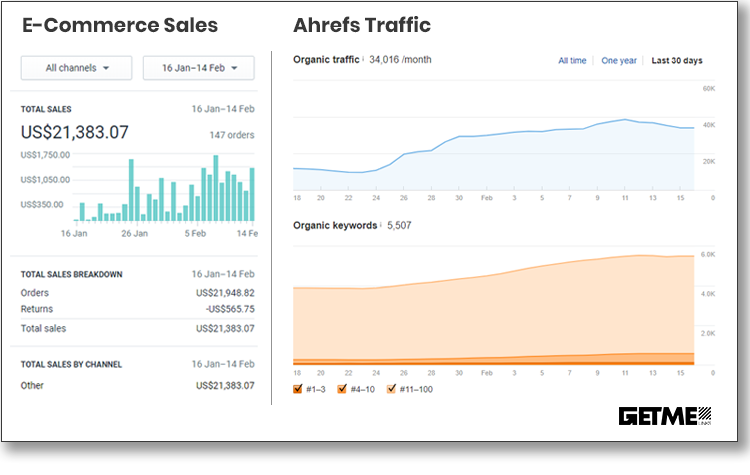Image resolution: width=750 pixels, height=475 pixels.
Task: Click the Ahrefs Traffic heading
Action: 362,25
